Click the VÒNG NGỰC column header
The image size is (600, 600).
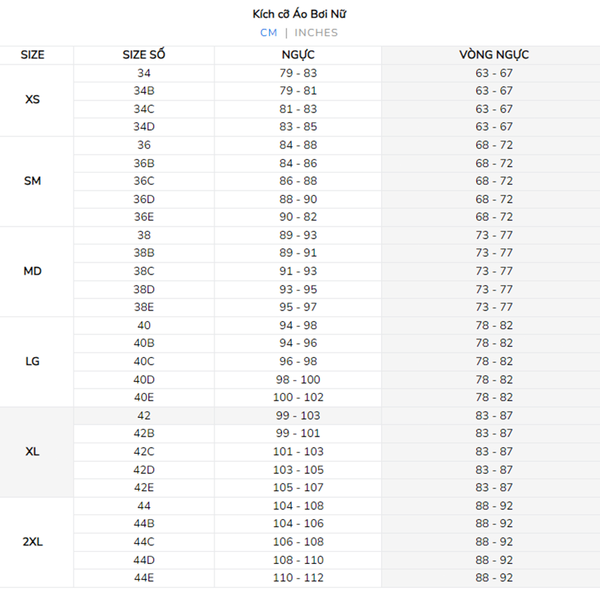[494, 55]
